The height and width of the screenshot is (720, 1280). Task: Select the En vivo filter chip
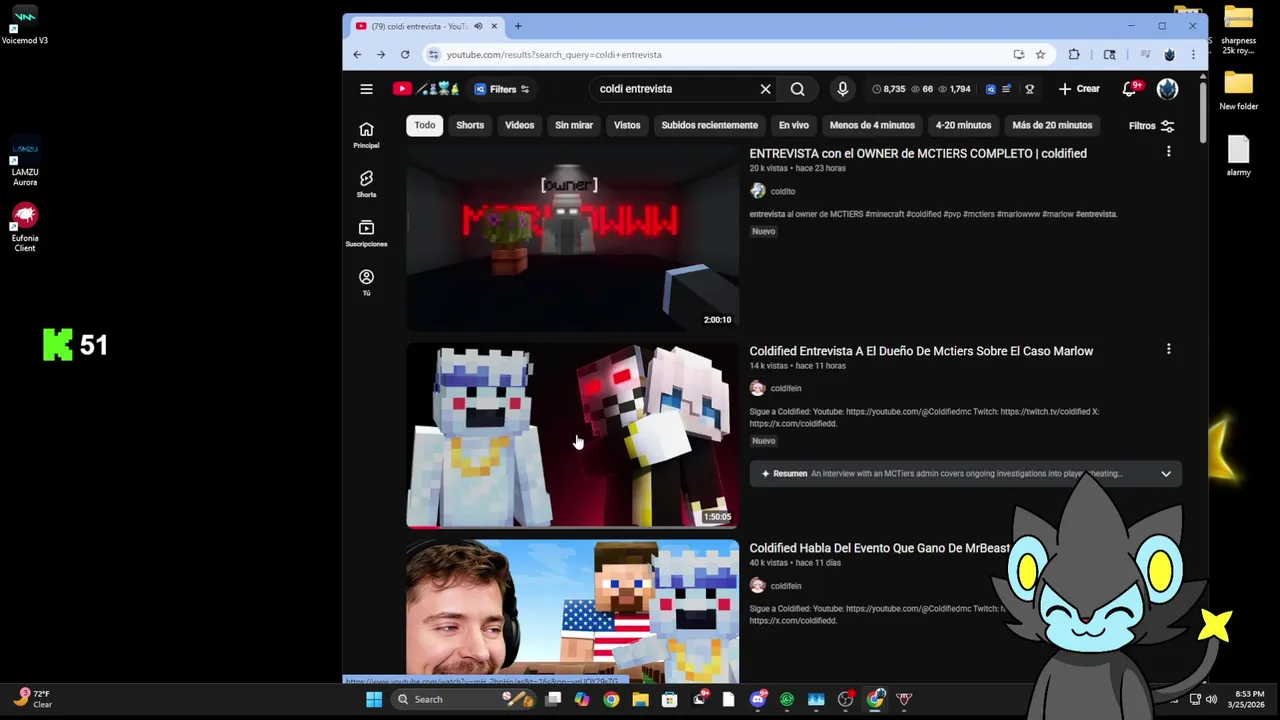[x=793, y=125]
